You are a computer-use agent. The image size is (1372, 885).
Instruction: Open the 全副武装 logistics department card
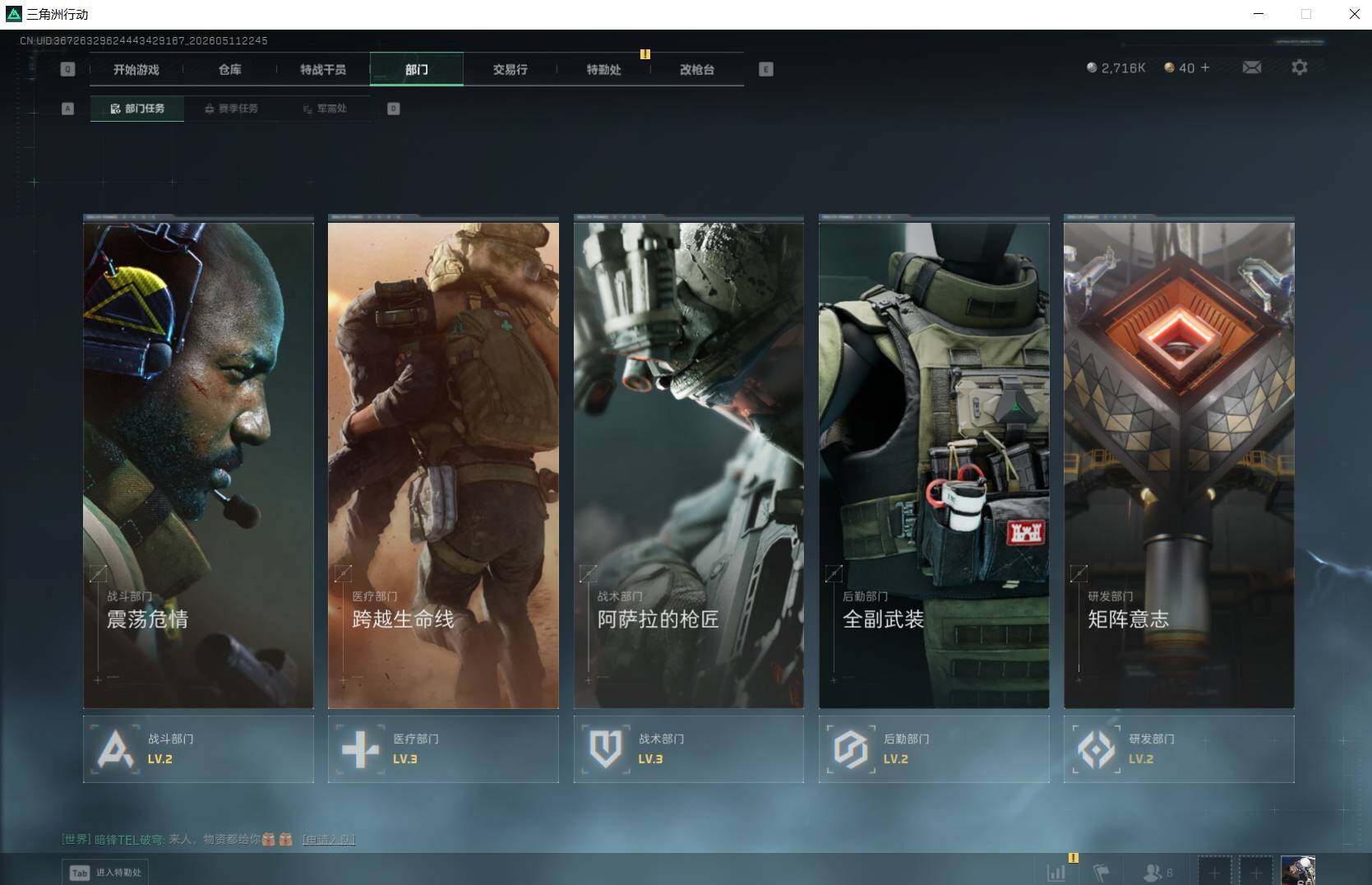point(934,465)
